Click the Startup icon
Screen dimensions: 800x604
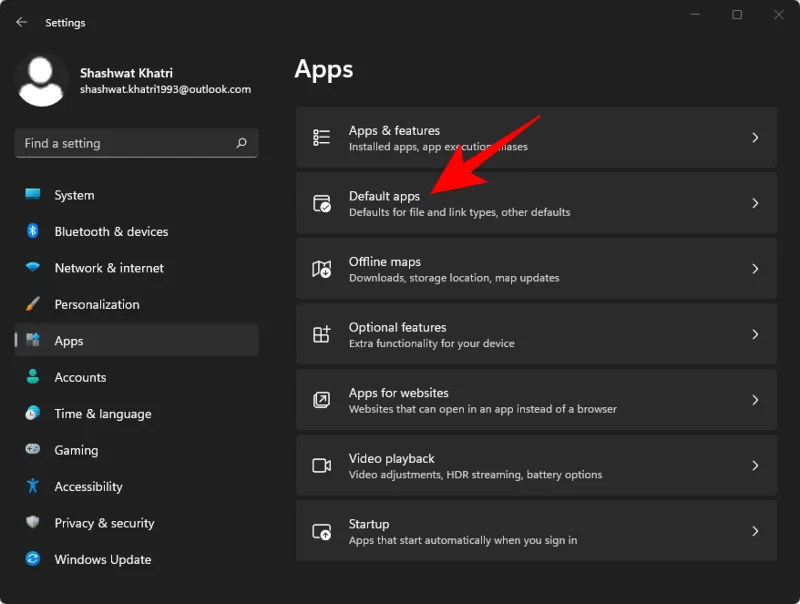click(x=322, y=531)
